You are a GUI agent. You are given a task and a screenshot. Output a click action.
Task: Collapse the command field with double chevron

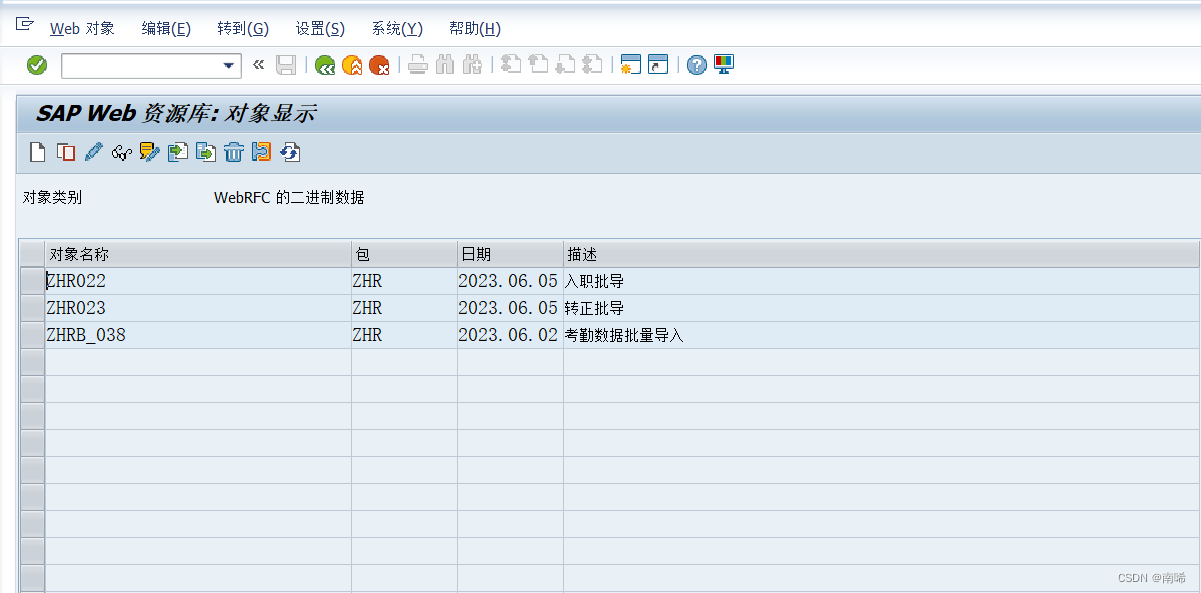tap(258, 65)
